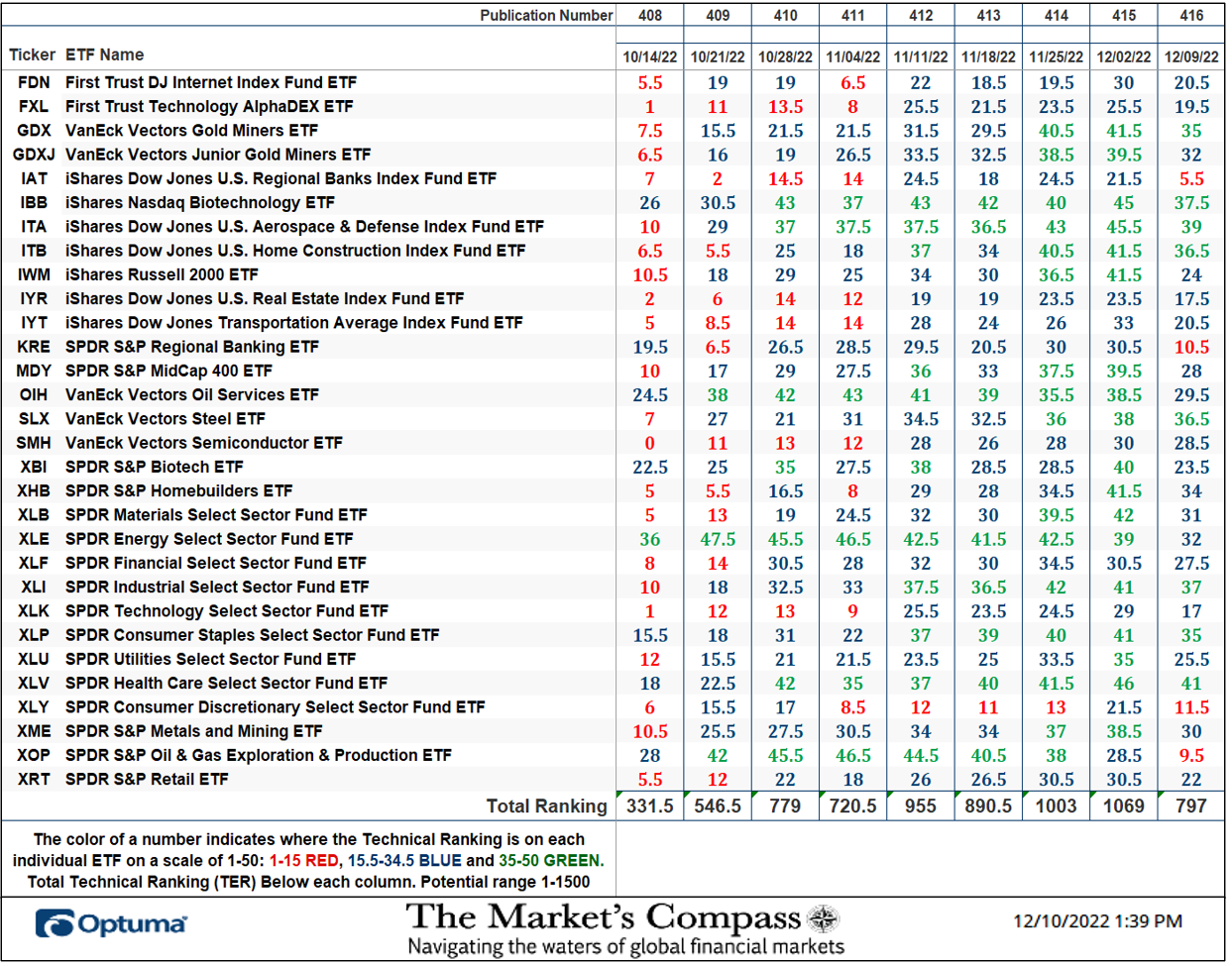Click the XLY ticker cell

point(33,707)
